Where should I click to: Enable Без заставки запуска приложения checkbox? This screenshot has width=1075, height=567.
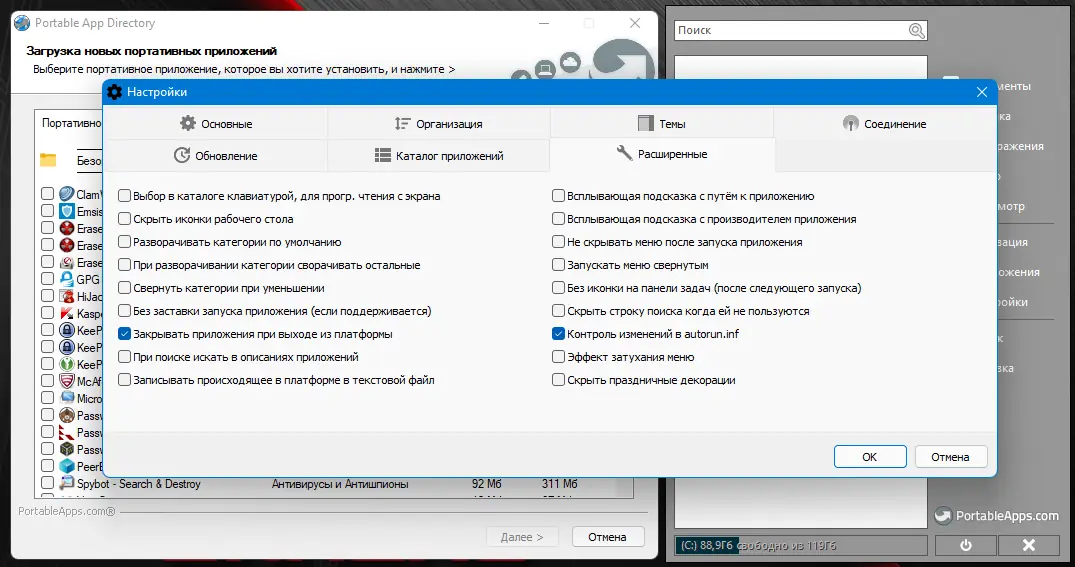(124, 311)
